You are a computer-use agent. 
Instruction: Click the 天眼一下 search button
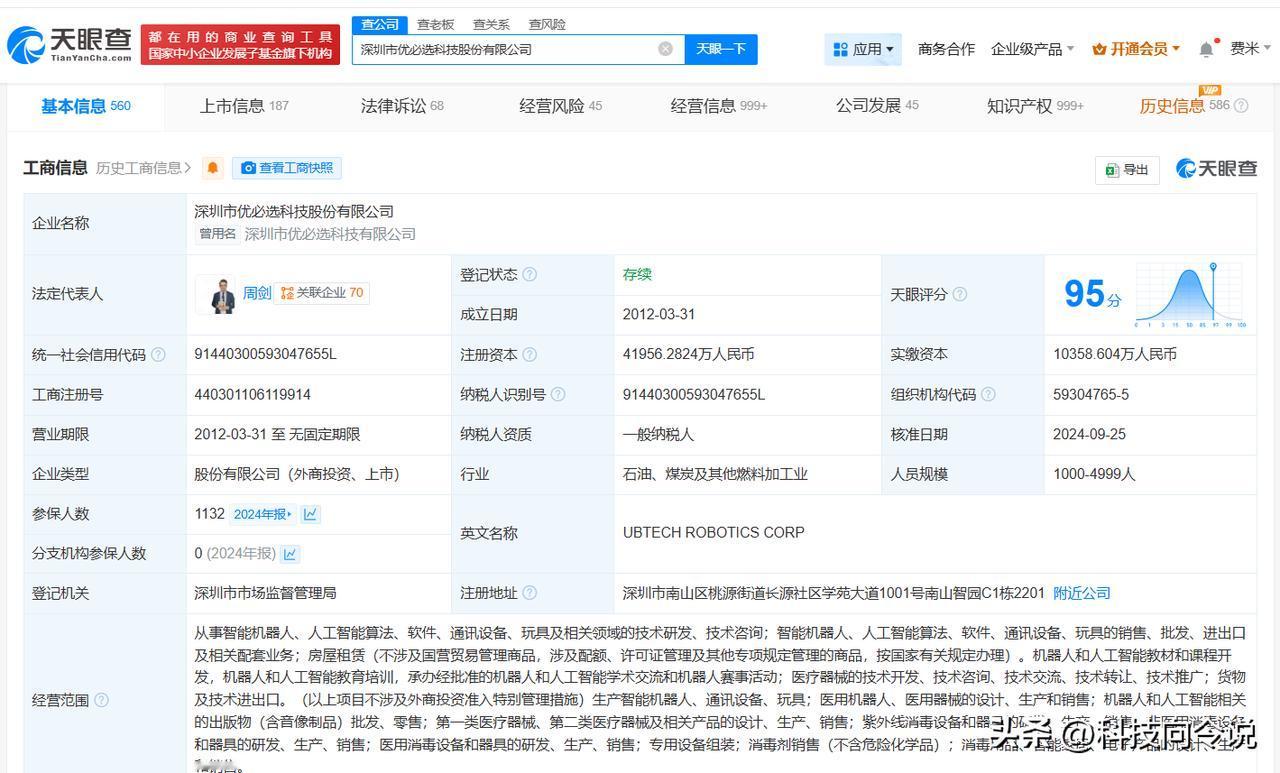[x=721, y=49]
